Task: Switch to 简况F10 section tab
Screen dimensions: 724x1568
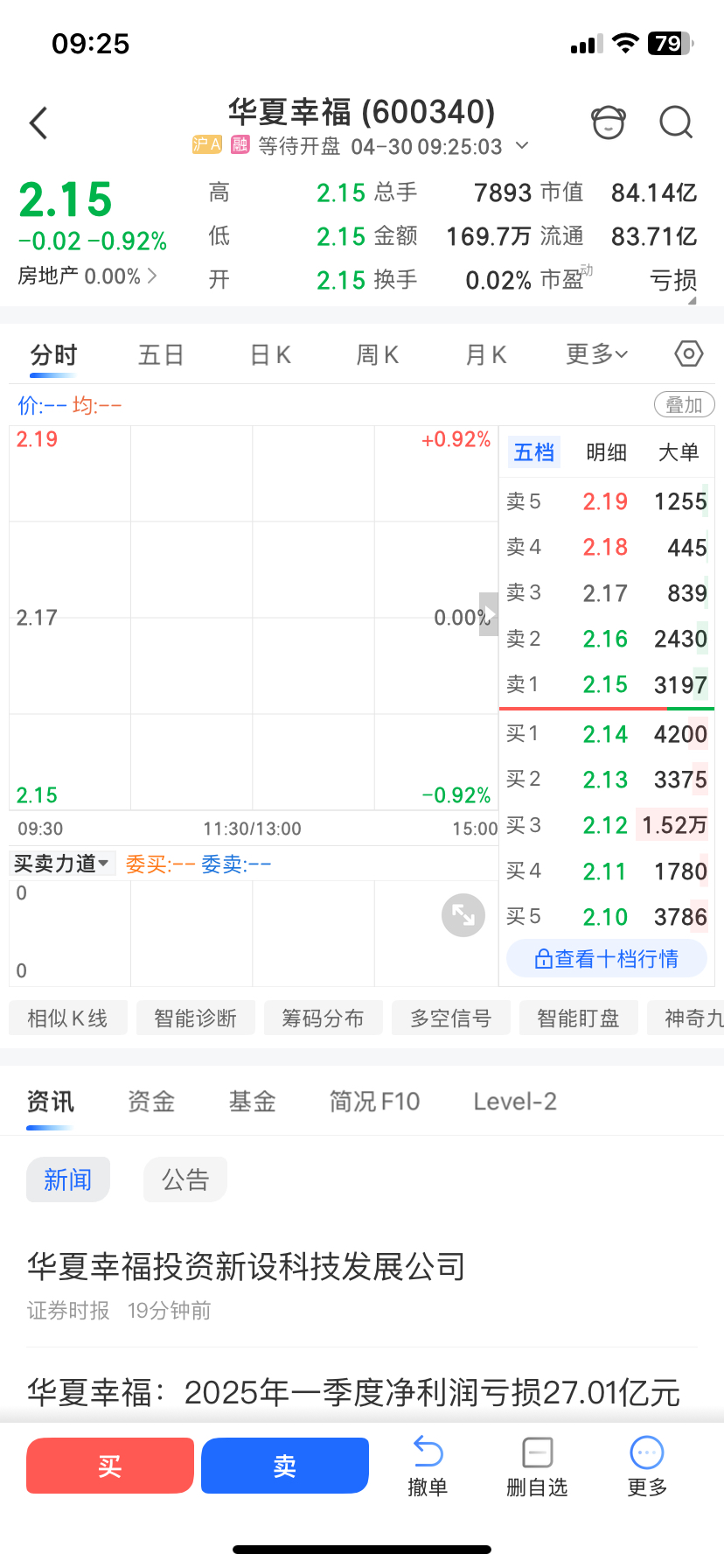Action: tap(374, 1102)
